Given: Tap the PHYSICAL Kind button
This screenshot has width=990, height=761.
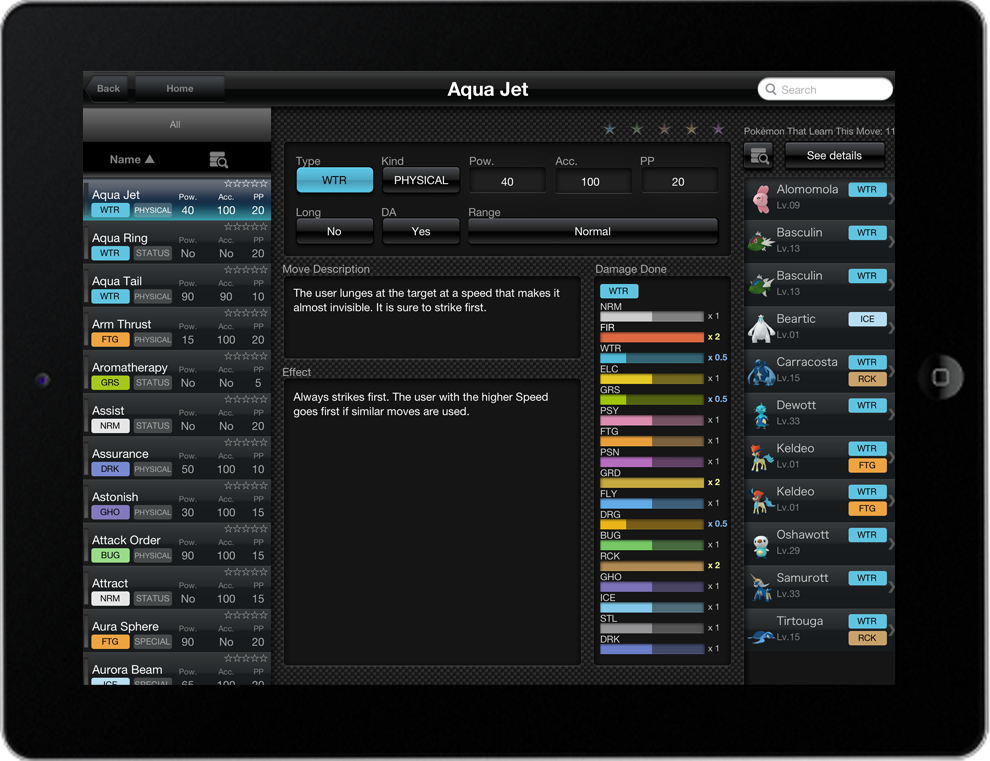Looking at the screenshot, I should click(420, 181).
